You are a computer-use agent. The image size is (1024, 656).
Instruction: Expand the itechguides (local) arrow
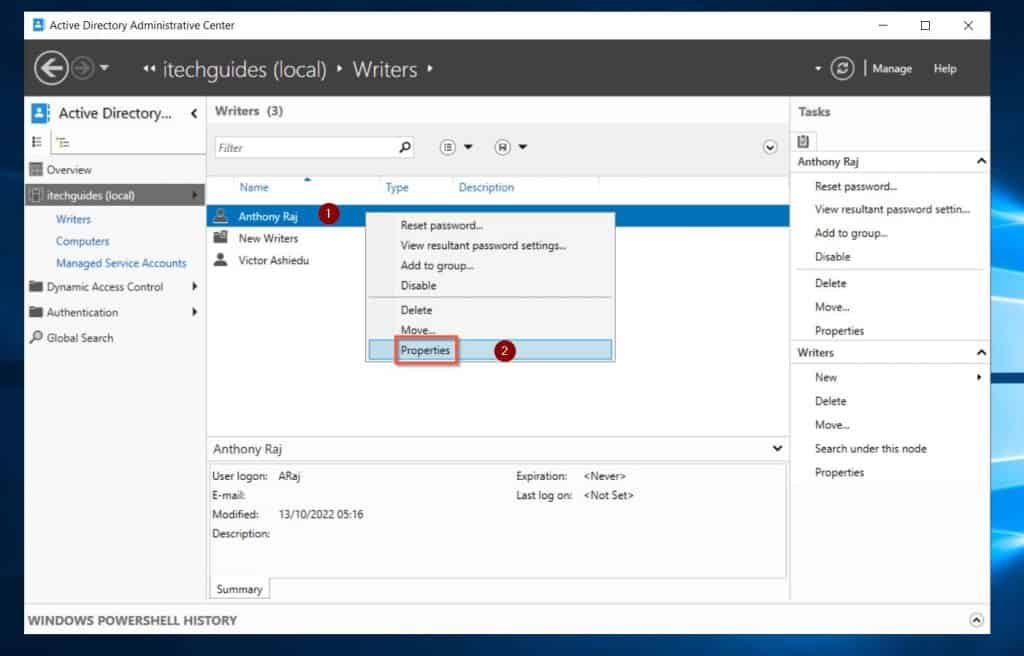[x=195, y=195]
